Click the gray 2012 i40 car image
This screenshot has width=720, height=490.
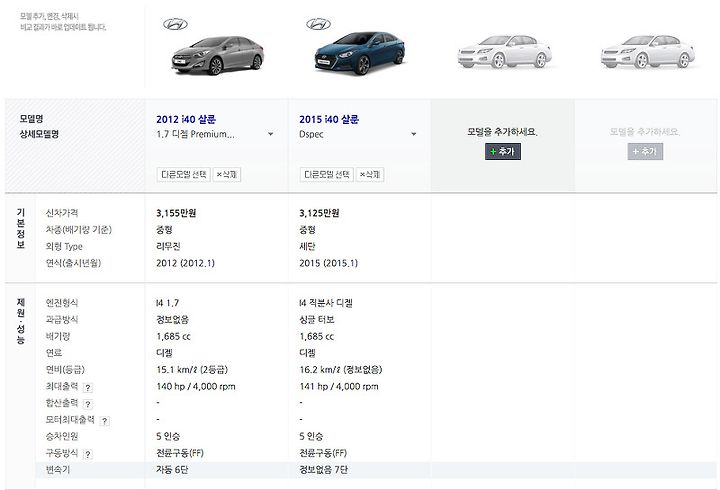coord(217,56)
